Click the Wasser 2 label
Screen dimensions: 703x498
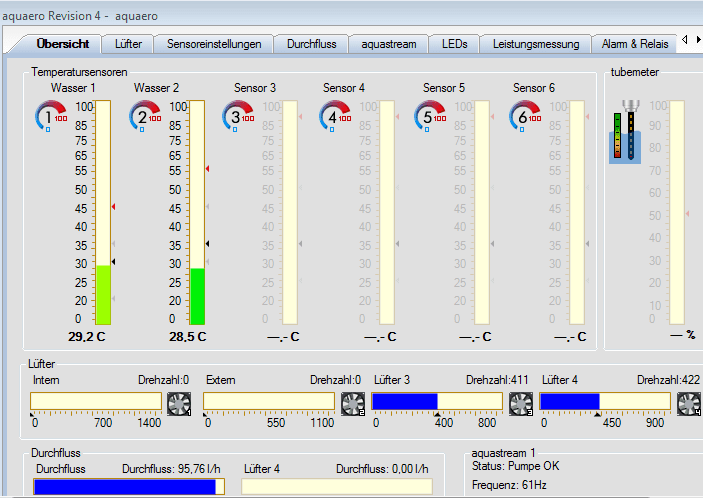point(156,88)
